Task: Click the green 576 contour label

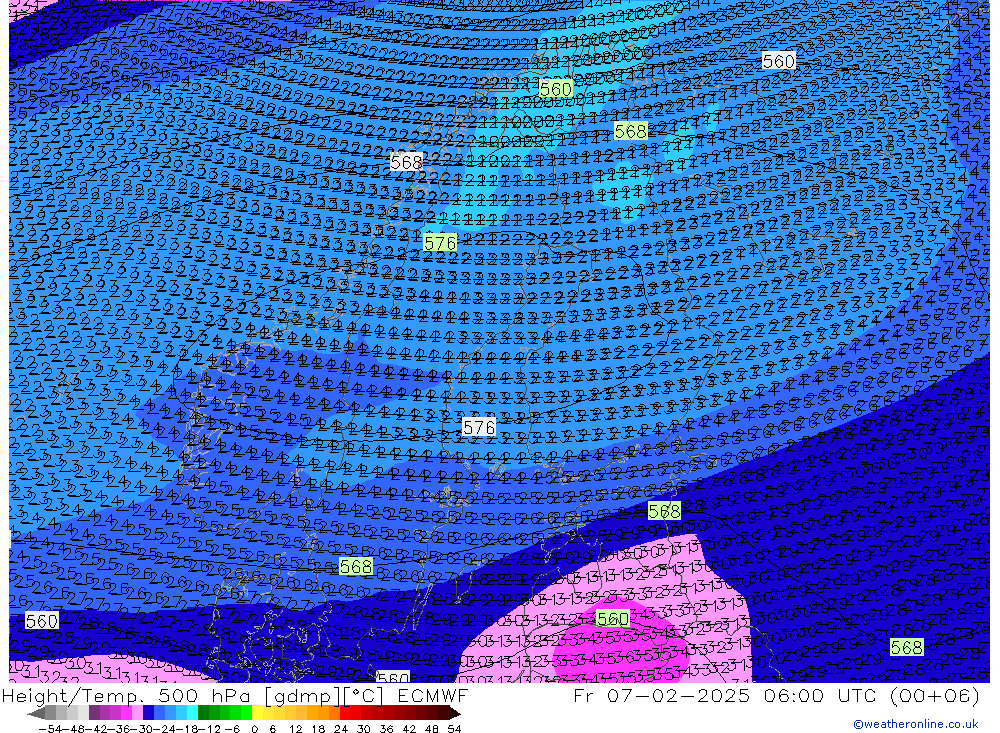Action: (x=440, y=243)
